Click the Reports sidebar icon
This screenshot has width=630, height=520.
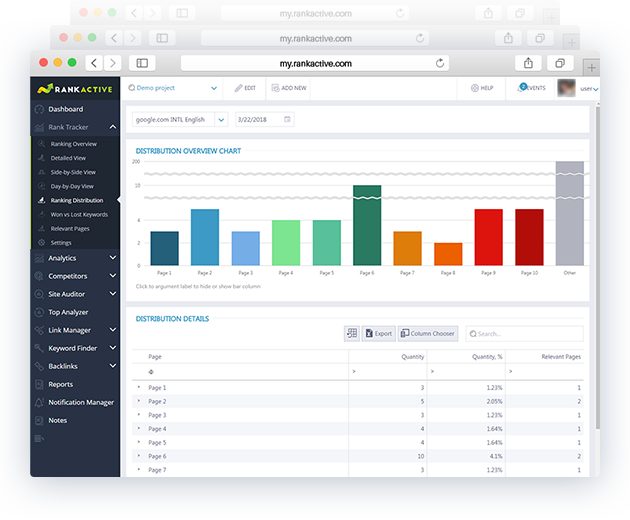pyautogui.click(x=39, y=385)
